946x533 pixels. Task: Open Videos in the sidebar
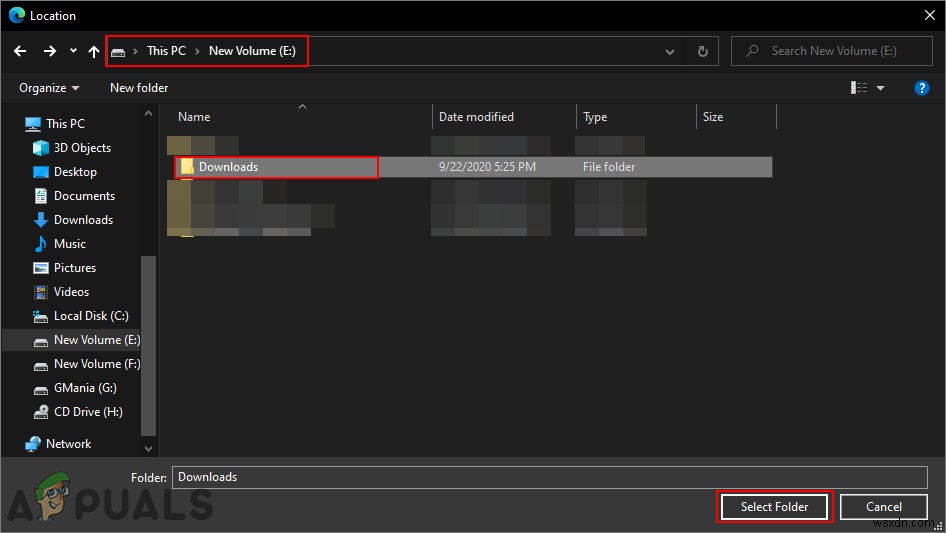(x=71, y=292)
